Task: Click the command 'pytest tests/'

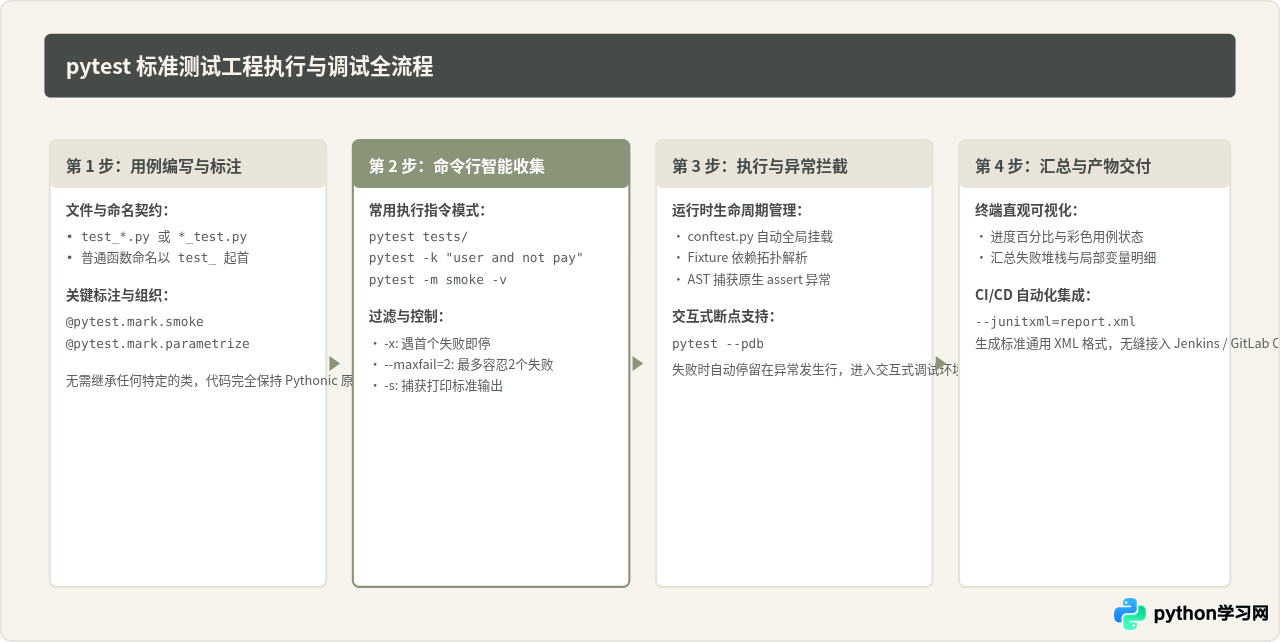Action: (418, 237)
